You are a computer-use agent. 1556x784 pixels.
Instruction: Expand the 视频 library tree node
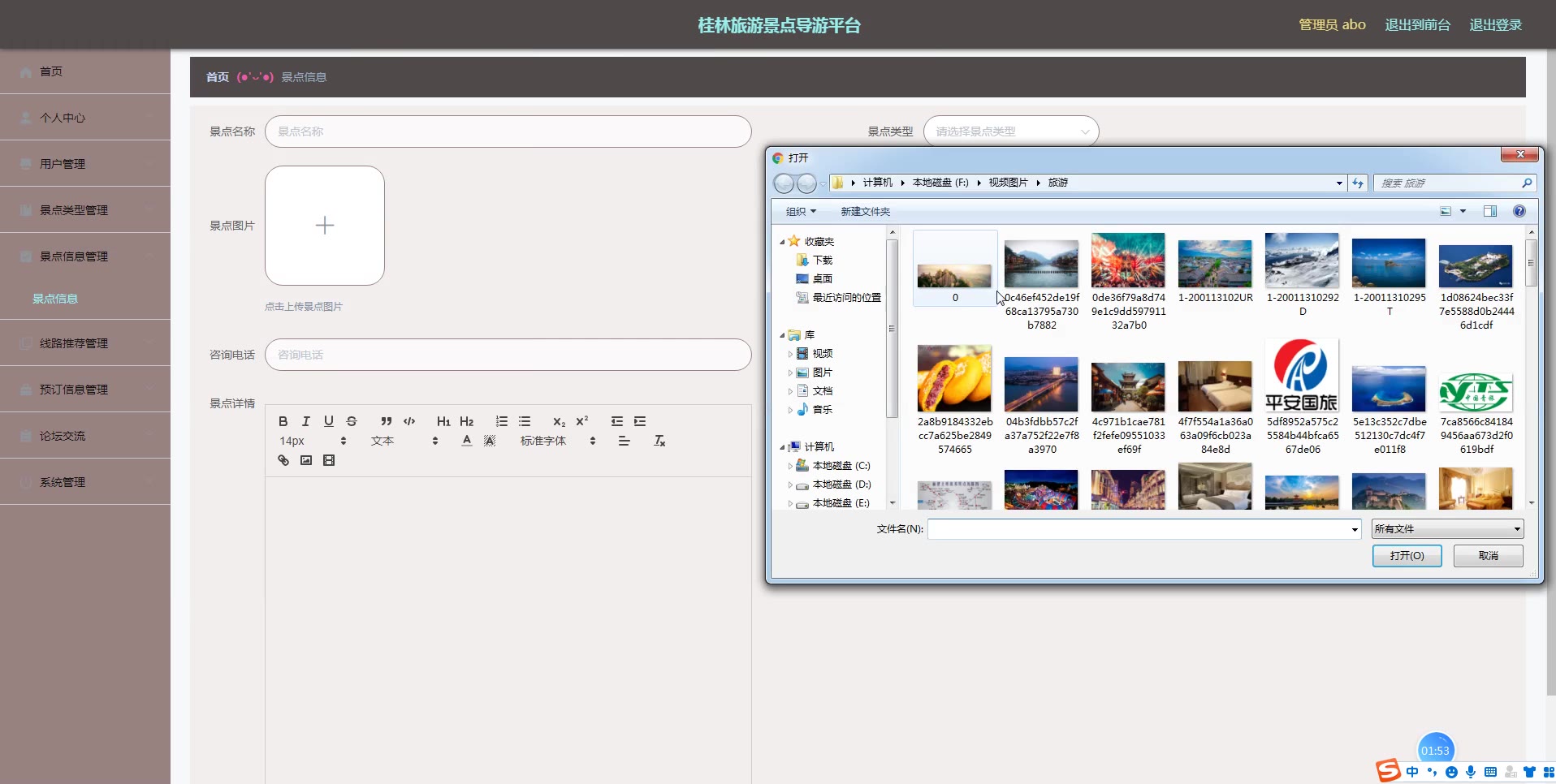[x=790, y=354]
